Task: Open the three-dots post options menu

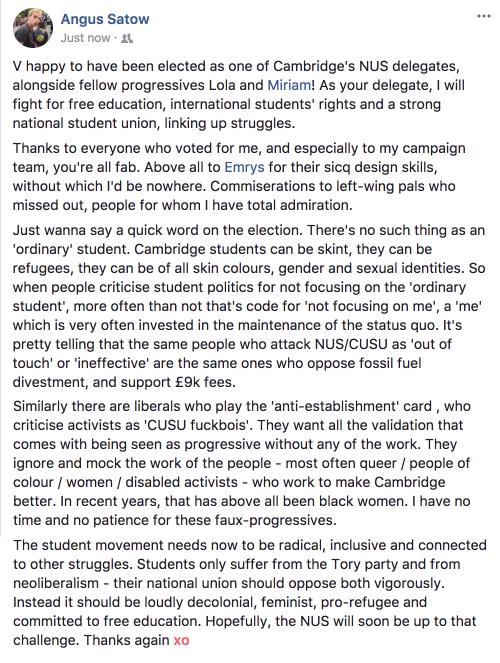Action: tap(484, 16)
